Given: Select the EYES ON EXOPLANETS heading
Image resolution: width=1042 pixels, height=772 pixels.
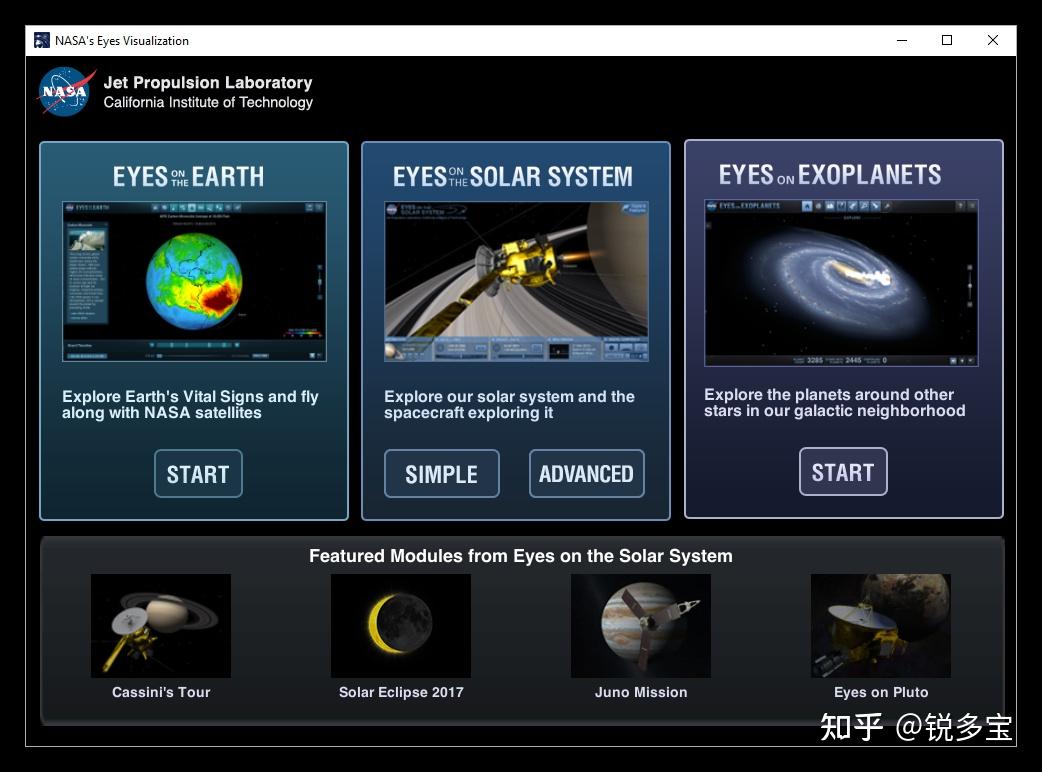Looking at the screenshot, I should [x=830, y=173].
